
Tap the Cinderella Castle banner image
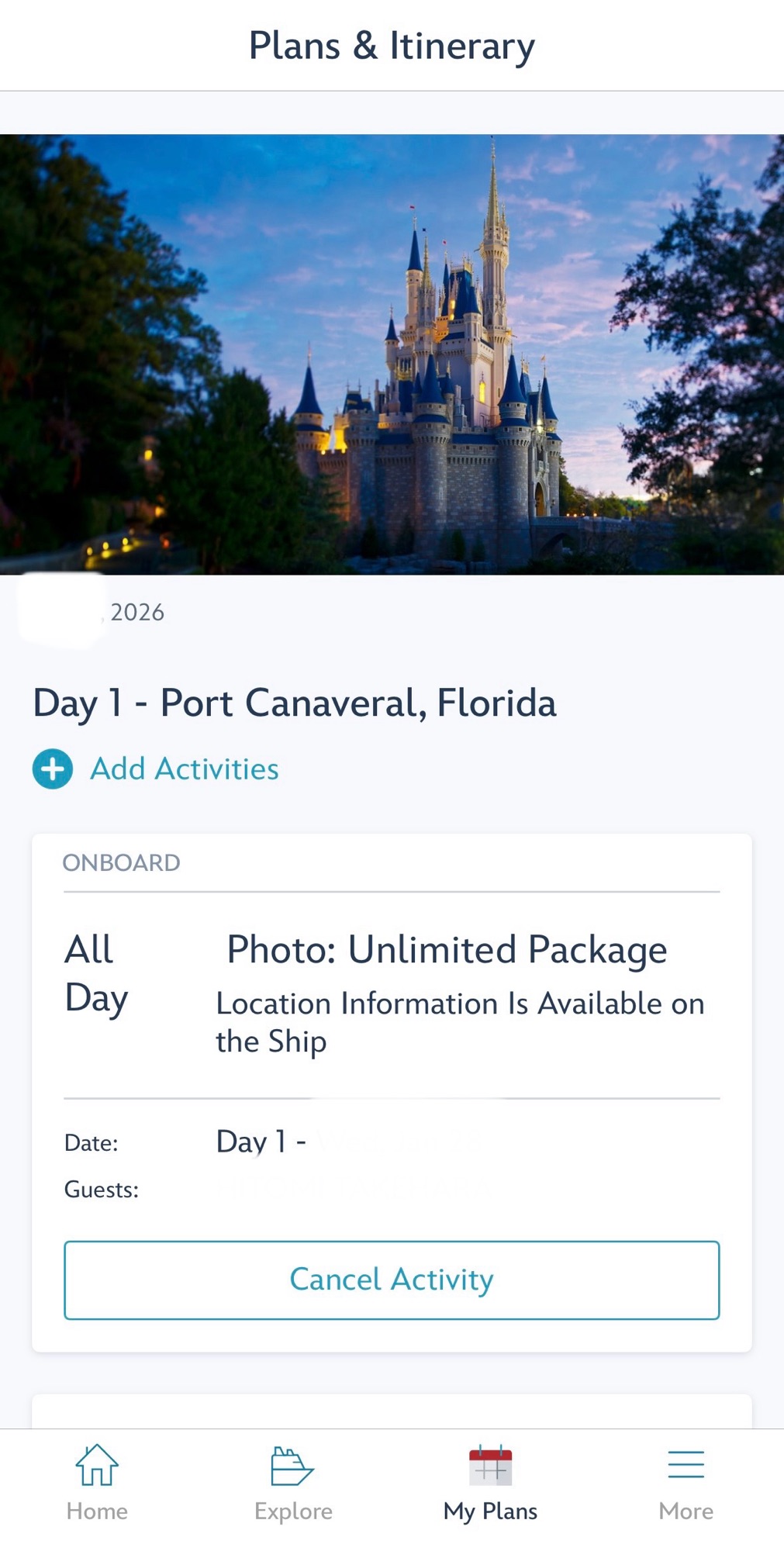392,354
